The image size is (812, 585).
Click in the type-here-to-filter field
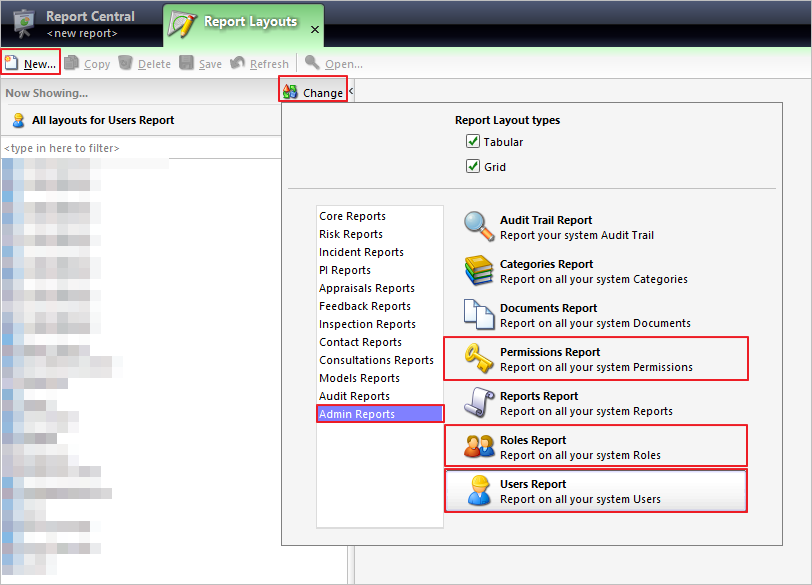point(141,148)
